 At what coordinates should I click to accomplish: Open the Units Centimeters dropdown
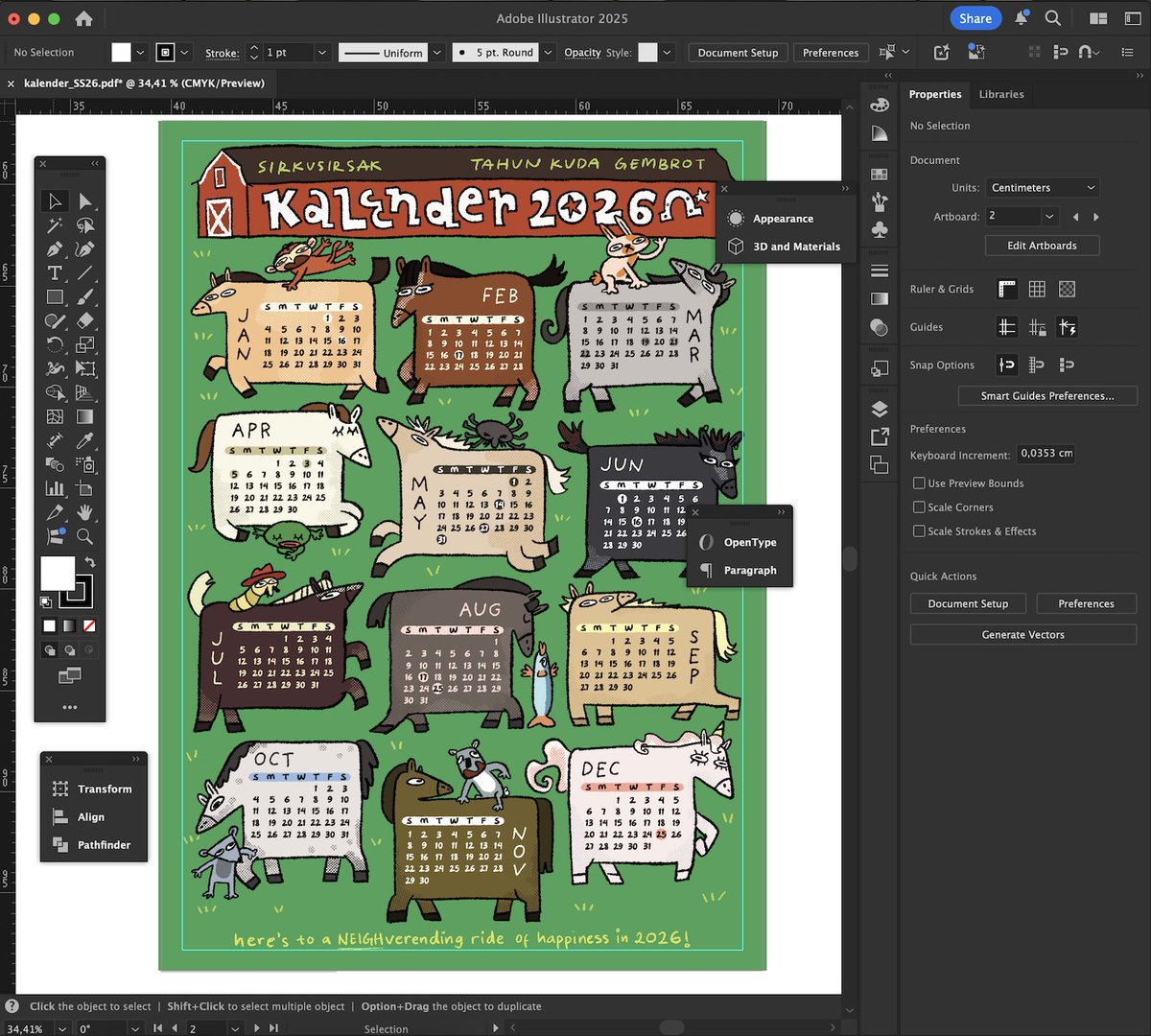[1043, 188]
